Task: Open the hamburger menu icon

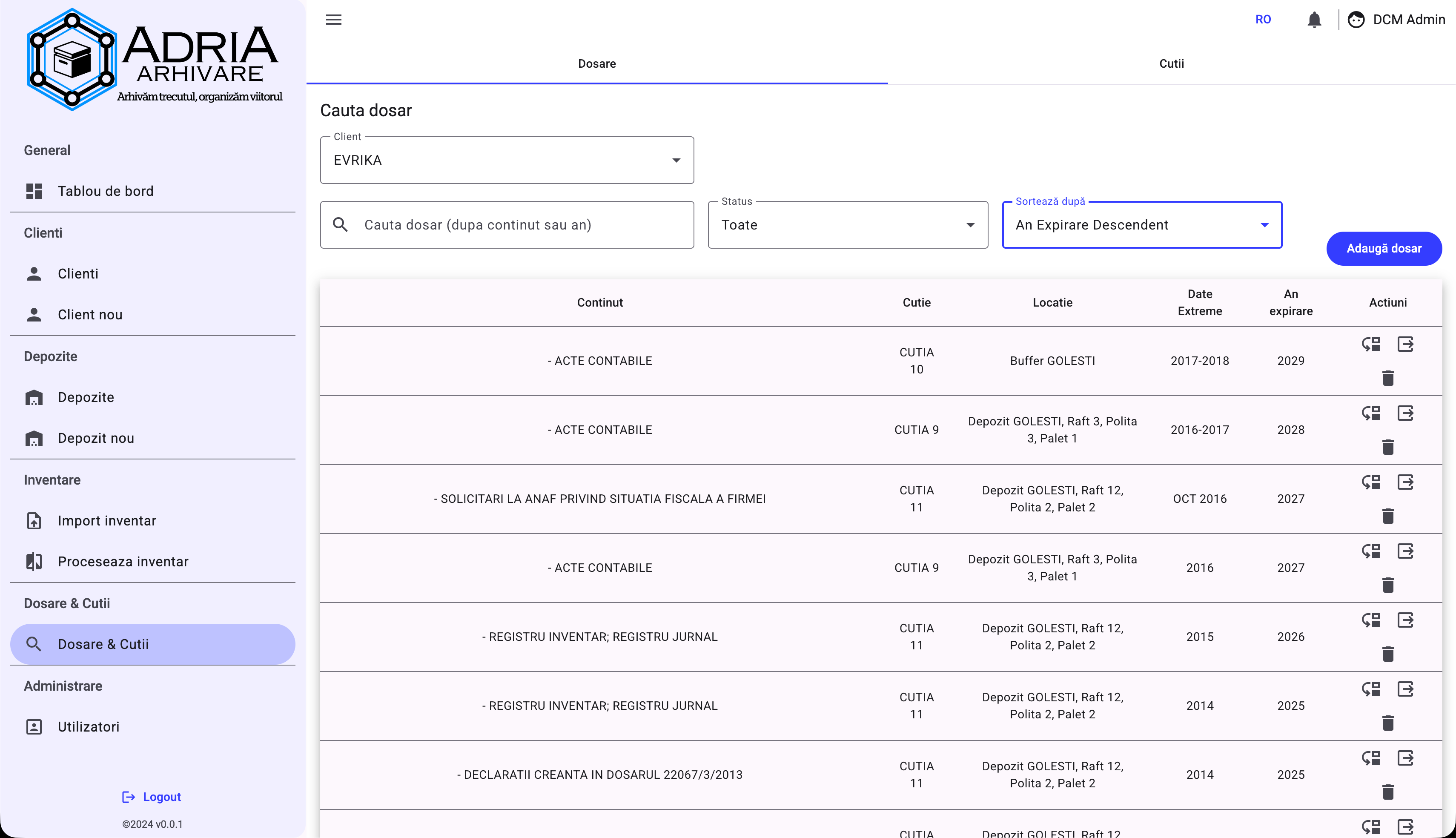Action: pyautogui.click(x=334, y=20)
